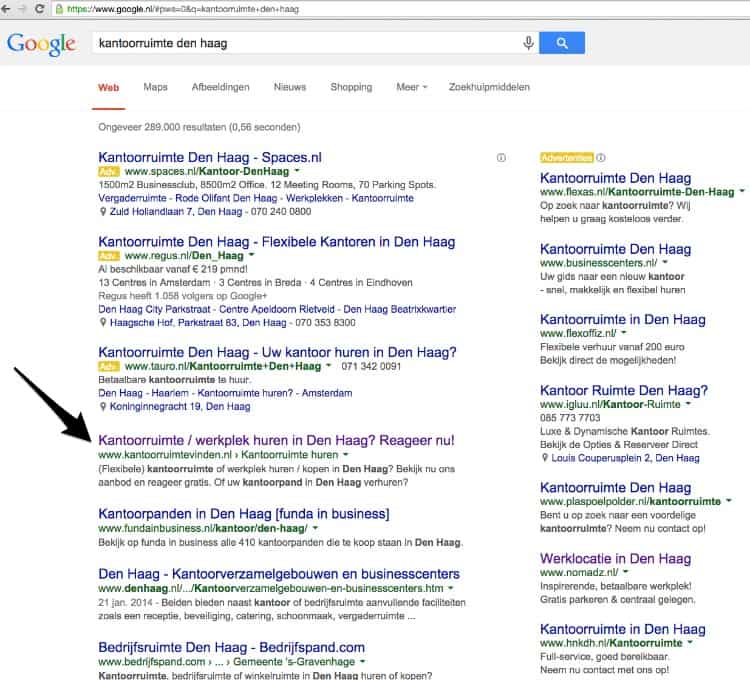Open hnkdh.nl Kantoorruimte in Den Haag ad
Screen dimensions: 750x680
pos(623,629)
